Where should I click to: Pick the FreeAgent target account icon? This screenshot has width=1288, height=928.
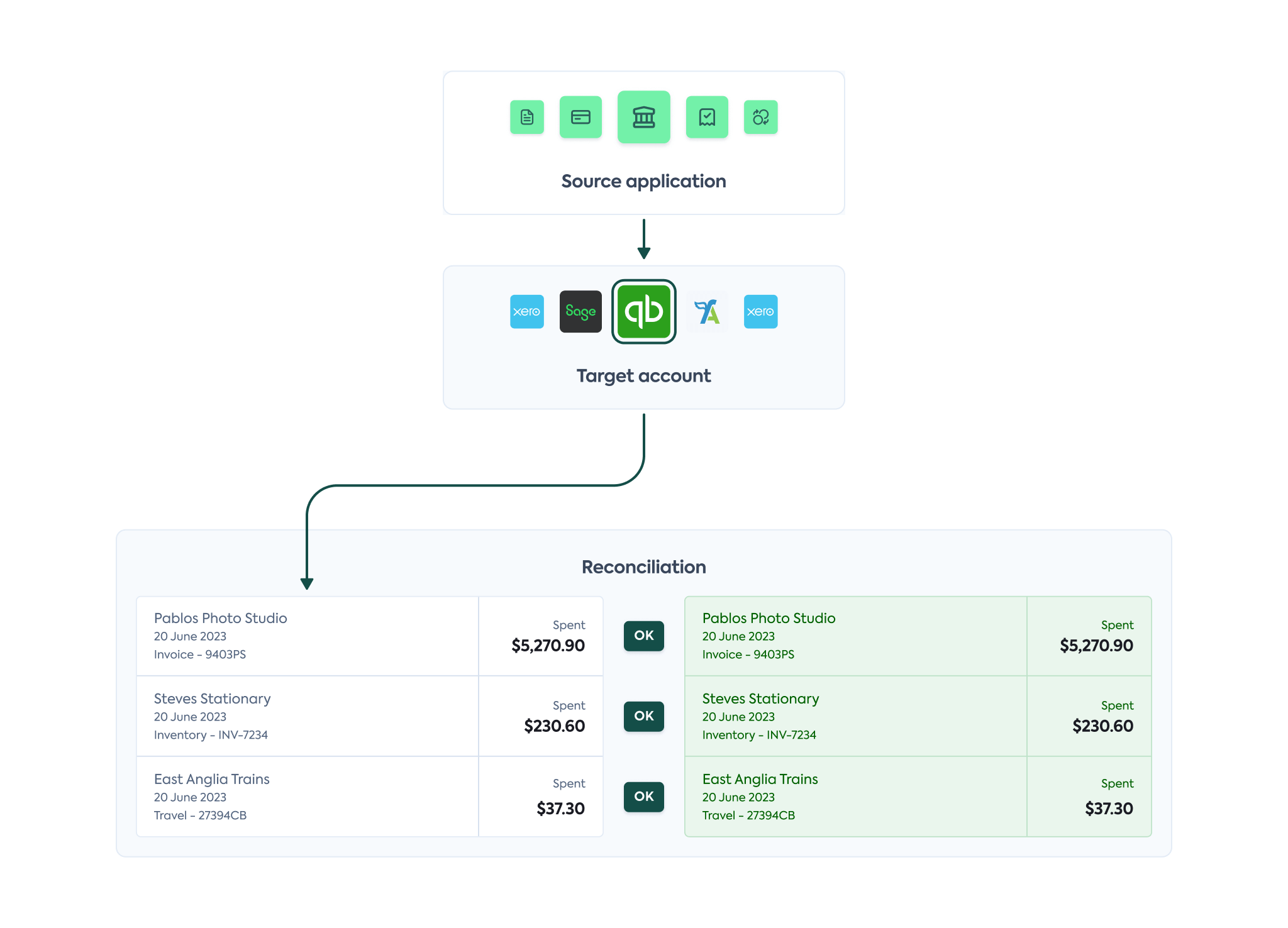point(707,312)
